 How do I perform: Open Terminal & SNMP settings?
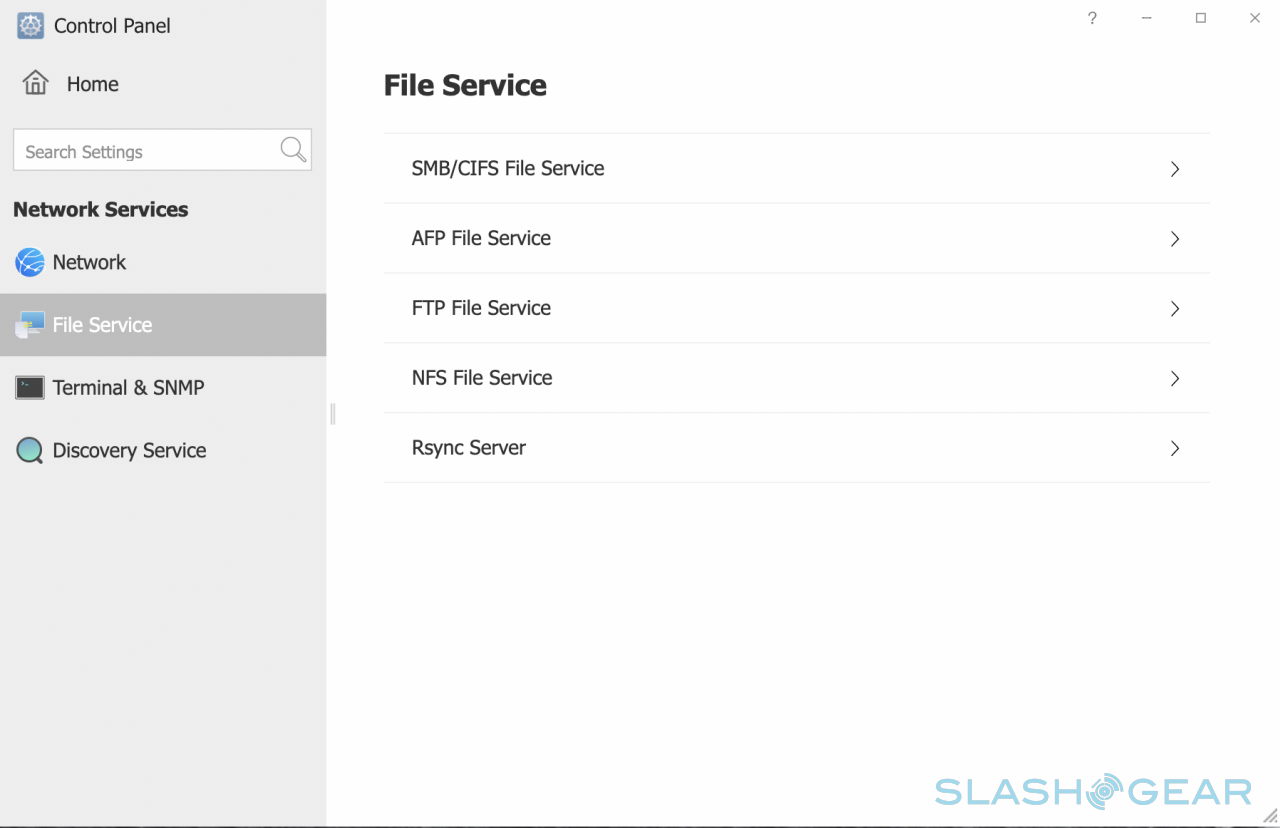click(128, 387)
